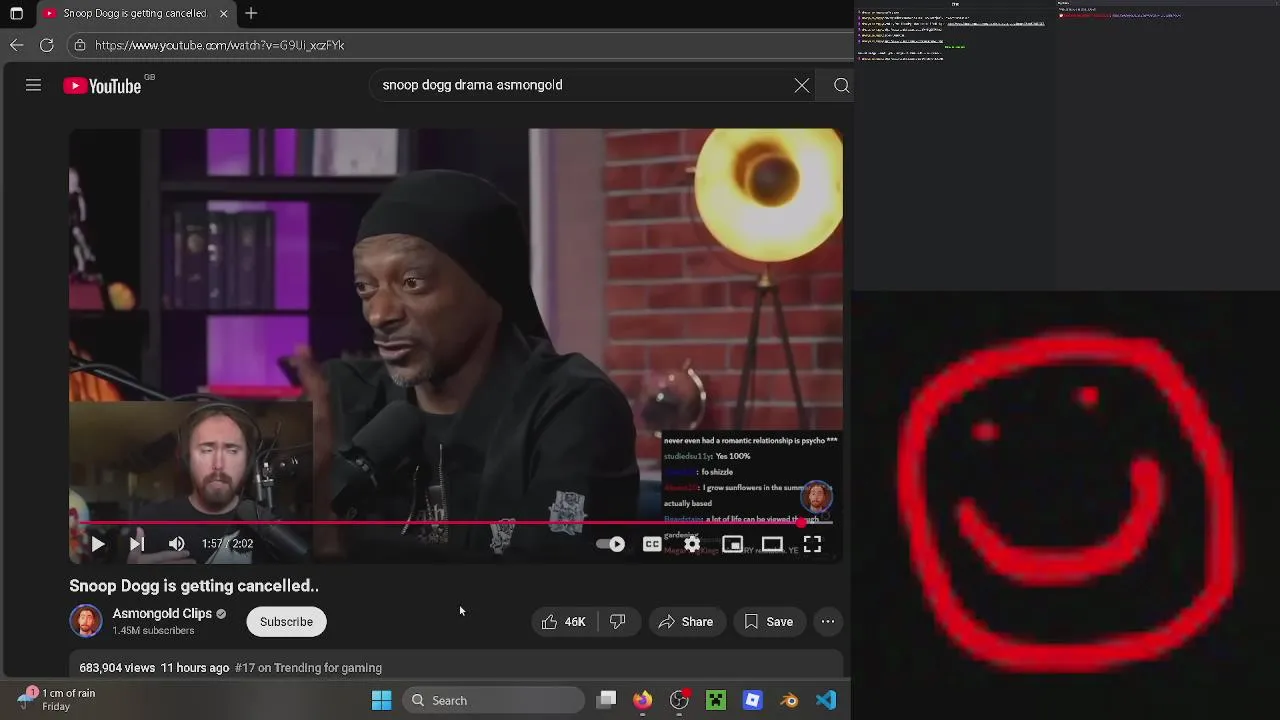Like the video with 46K likes
Viewport: 1280px width, 720px height.
[x=563, y=622]
